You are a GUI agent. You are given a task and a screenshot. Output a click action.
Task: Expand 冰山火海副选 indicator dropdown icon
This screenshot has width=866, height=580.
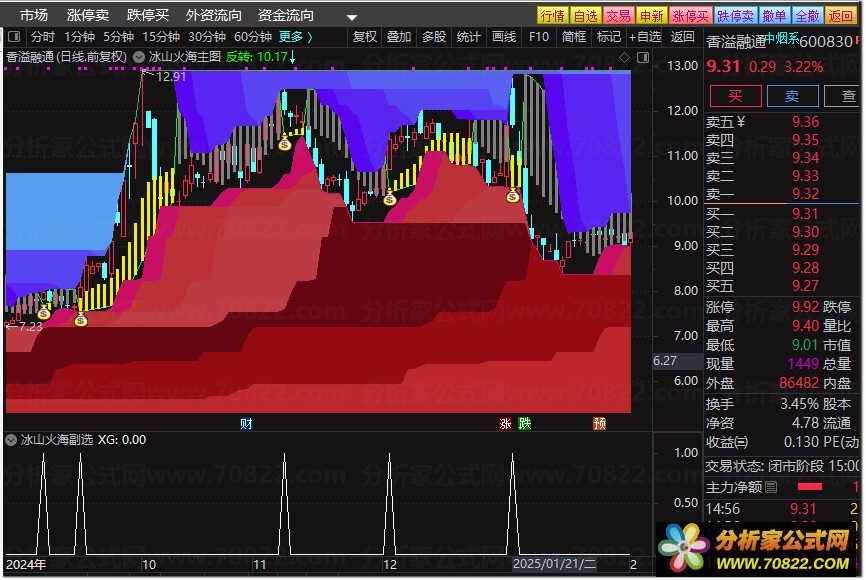(x=10, y=440)
